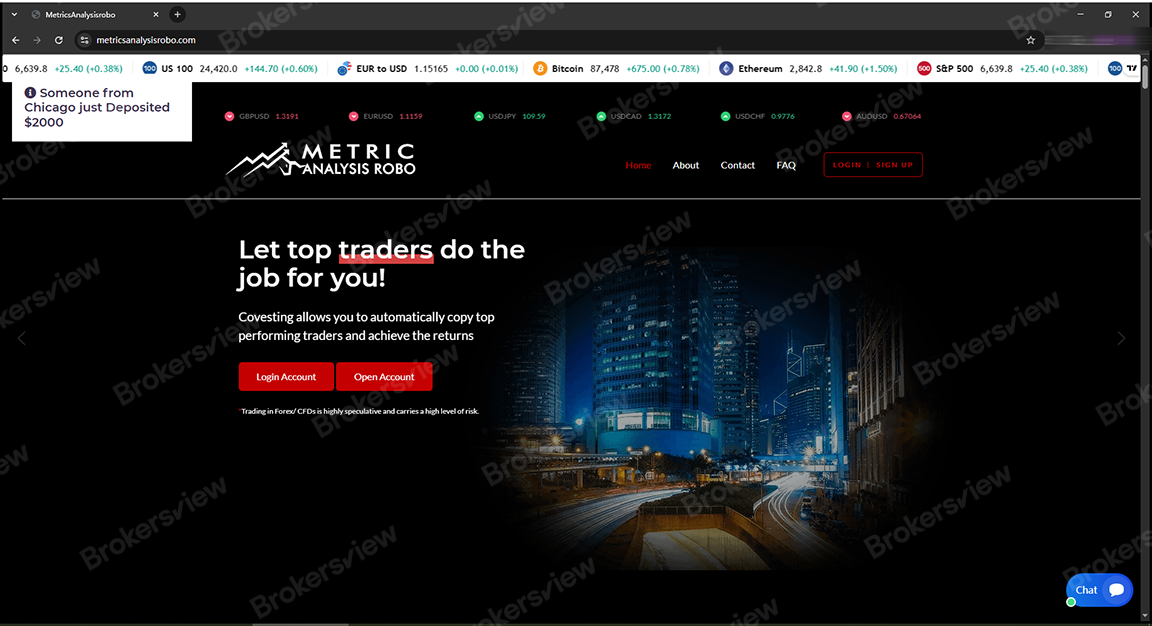The image size is (1152, 626).
Task: Click the Ethereum ticker price 2,842.8
Action: tap(806, 68)
